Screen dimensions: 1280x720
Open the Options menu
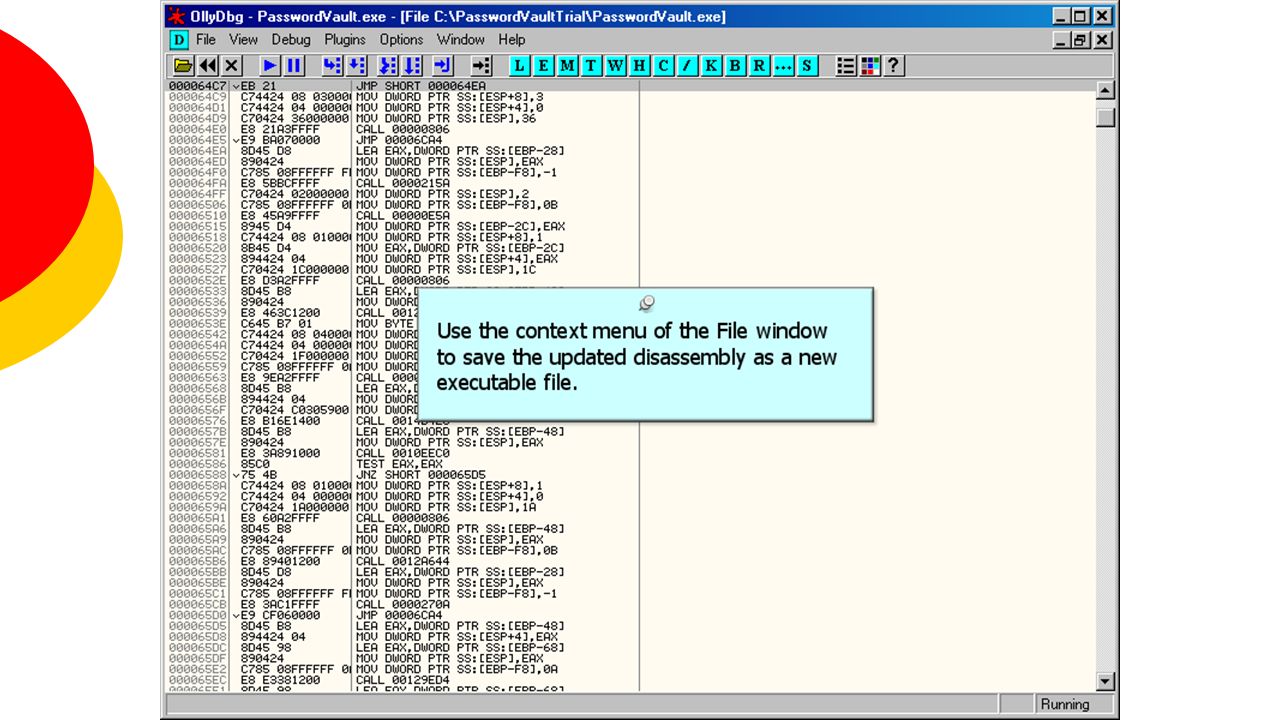(401, 40)
